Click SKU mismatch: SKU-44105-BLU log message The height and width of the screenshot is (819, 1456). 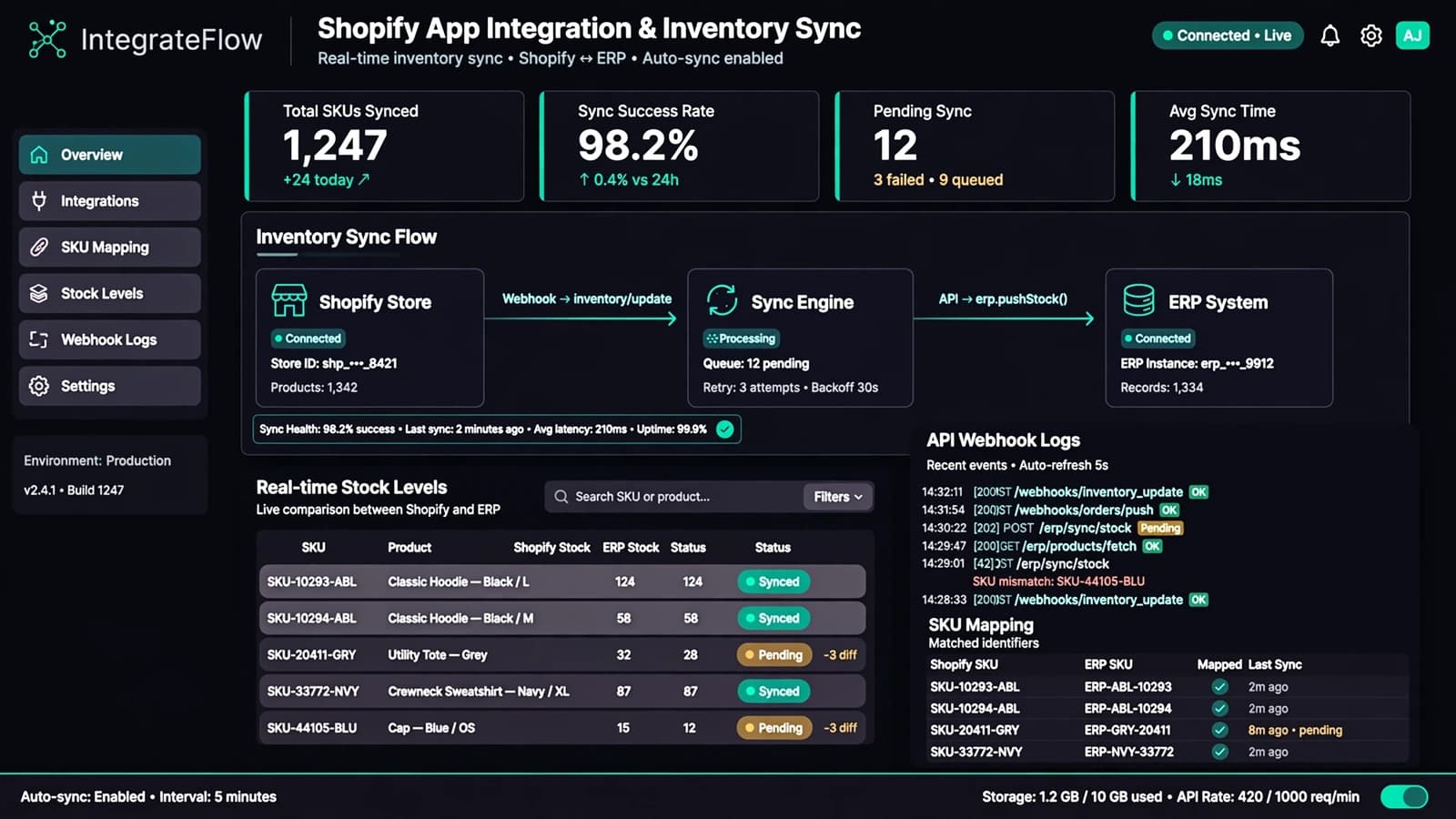coord(1058,581)
